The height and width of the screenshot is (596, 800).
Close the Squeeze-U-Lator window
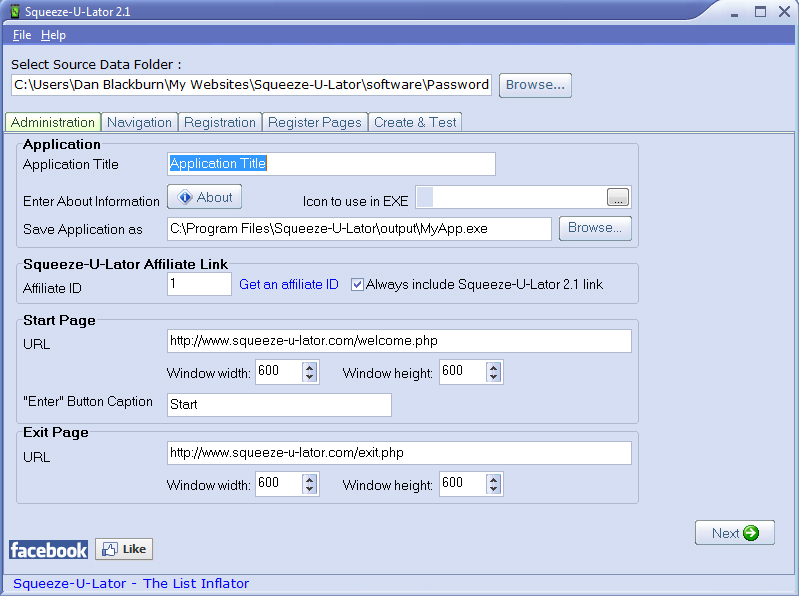pyautogui.click(x=785, y=12)
